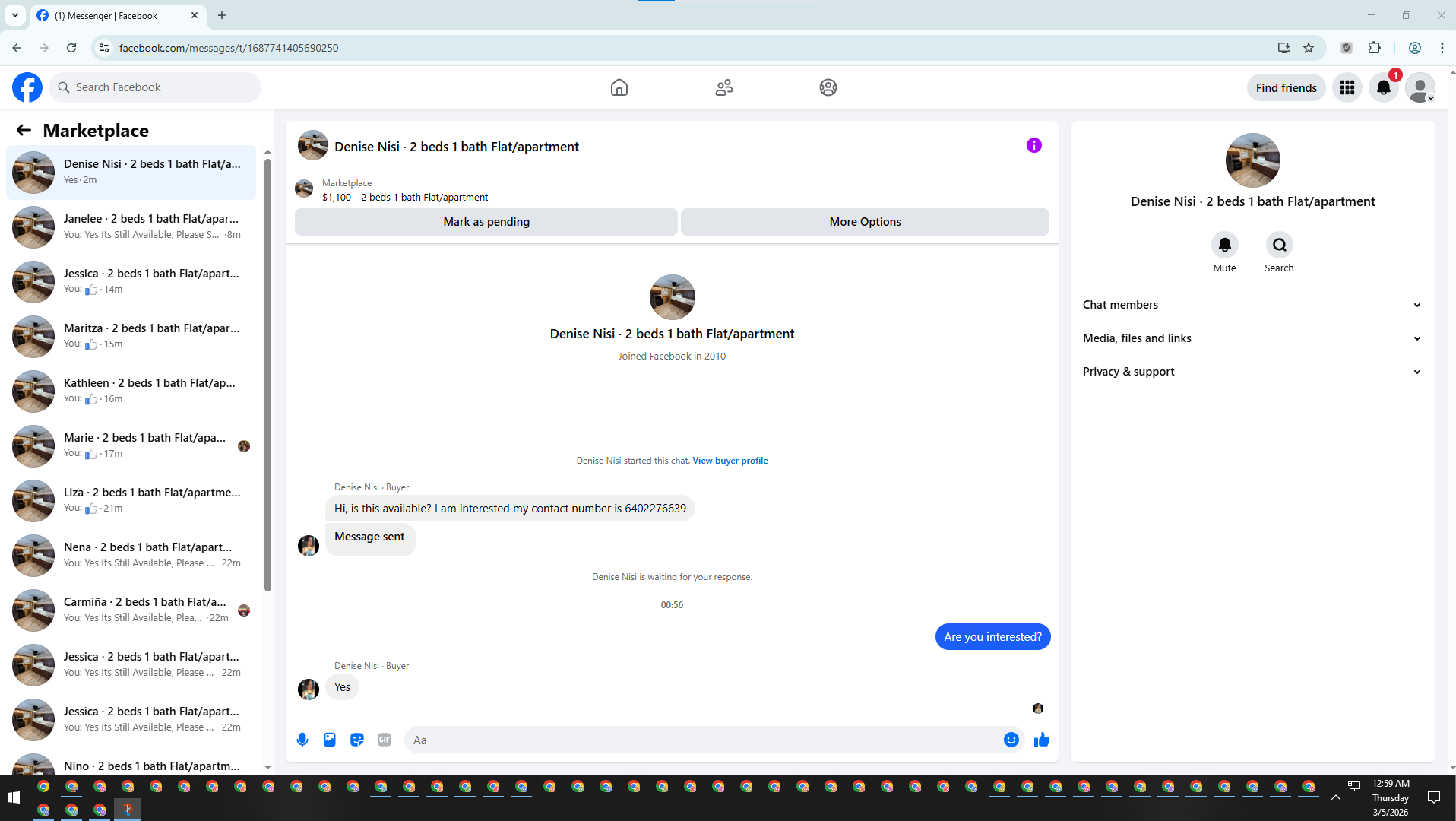The width and height of the screenshot is (1456, 821).
Task: Open Nino conversation in list
Action: 131,762
